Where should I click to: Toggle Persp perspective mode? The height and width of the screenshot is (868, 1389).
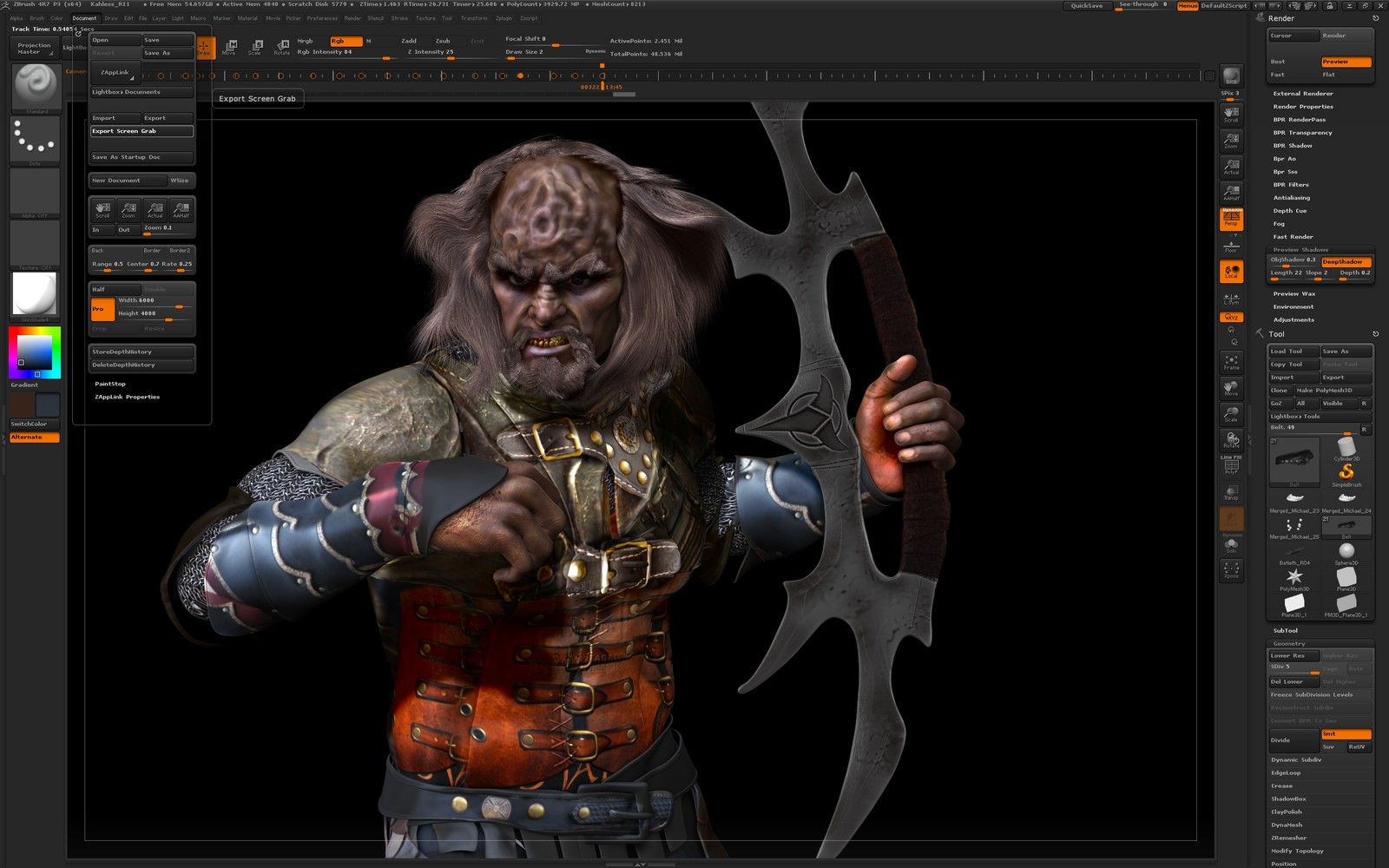pos(1231,218)
